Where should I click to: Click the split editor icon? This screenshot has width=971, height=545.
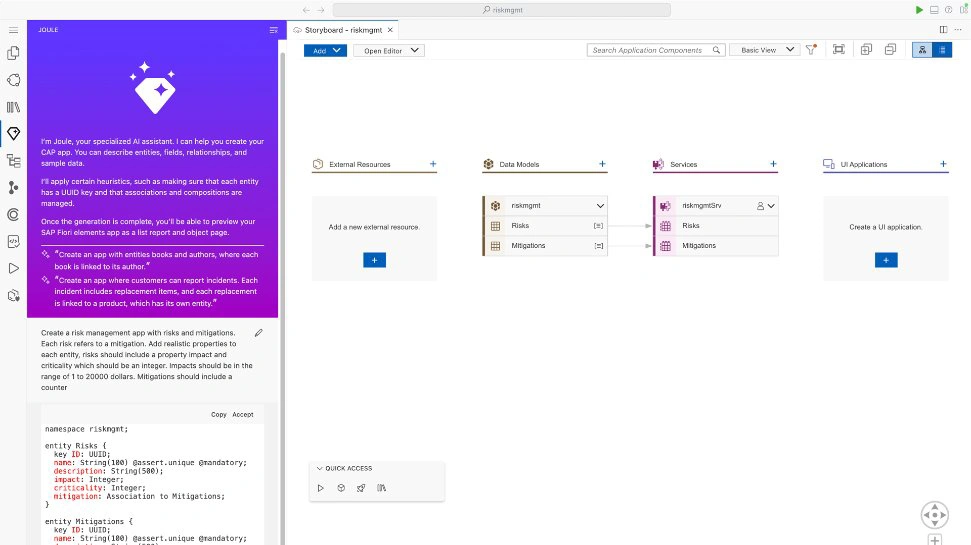(x=943, y=30)
